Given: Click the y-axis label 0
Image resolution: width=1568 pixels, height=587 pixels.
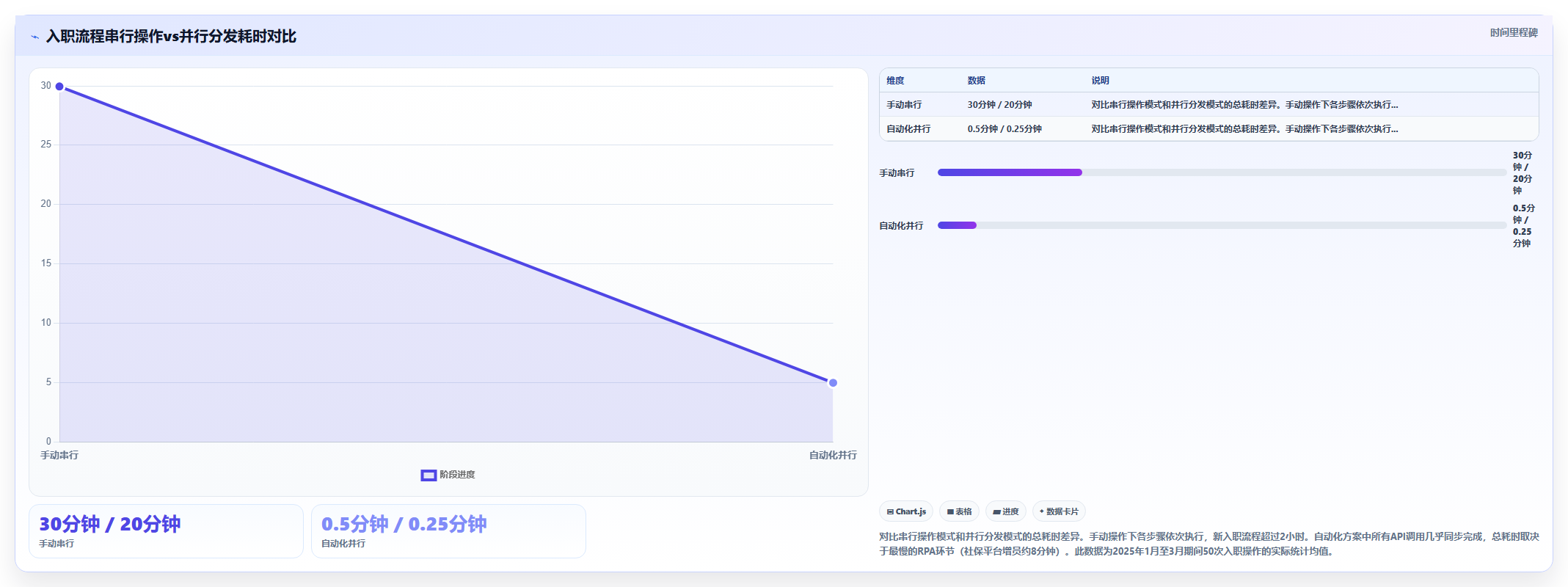Looking at the screenshot, I should coord(49,442).
